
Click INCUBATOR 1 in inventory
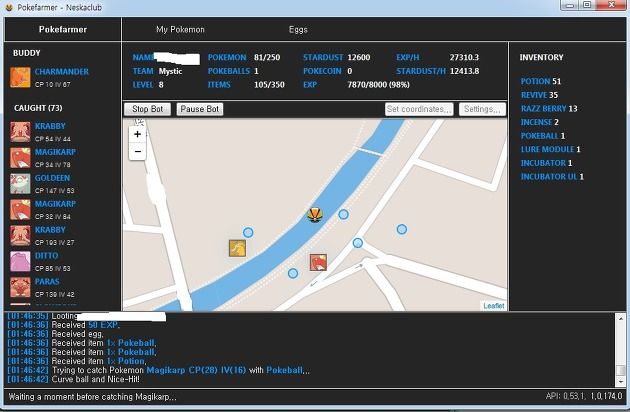(x=546, y=163)
